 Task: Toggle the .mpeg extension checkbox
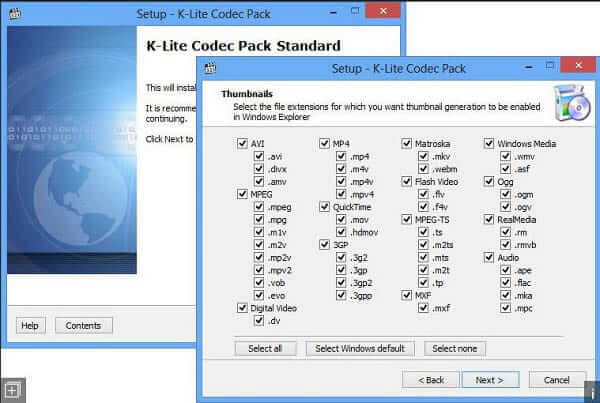coord(259,207)
